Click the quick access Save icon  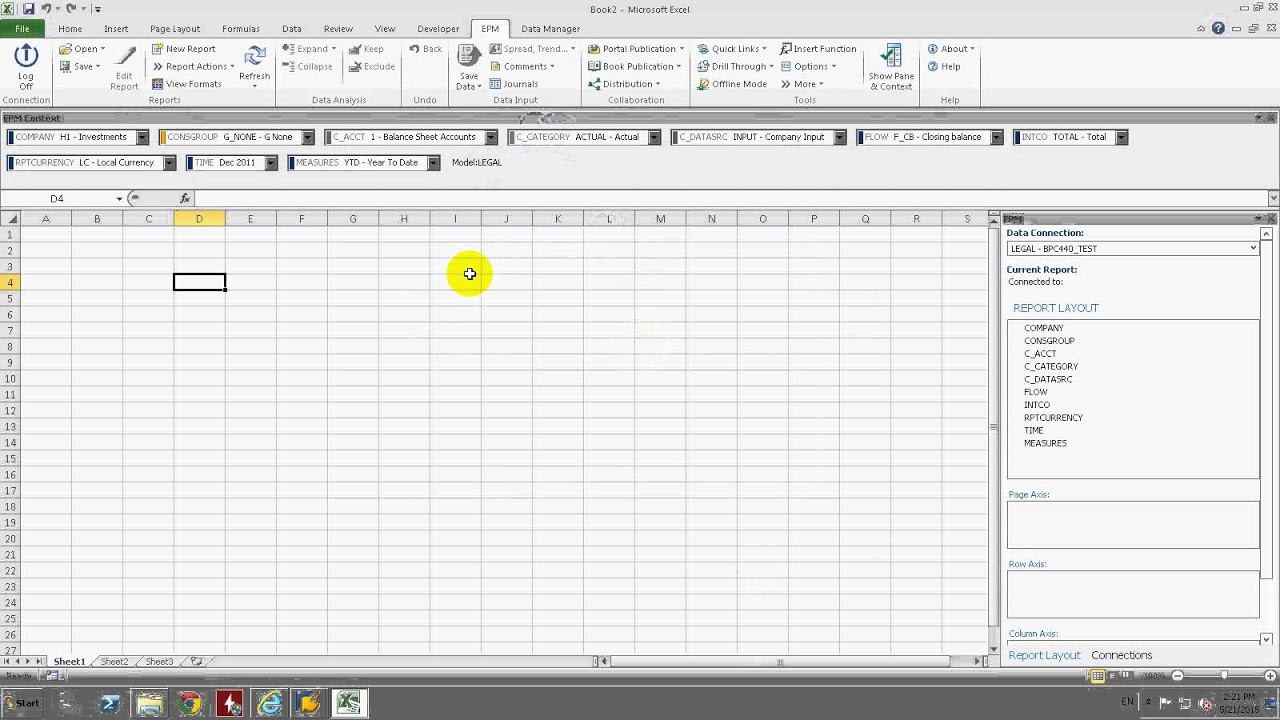28,8
